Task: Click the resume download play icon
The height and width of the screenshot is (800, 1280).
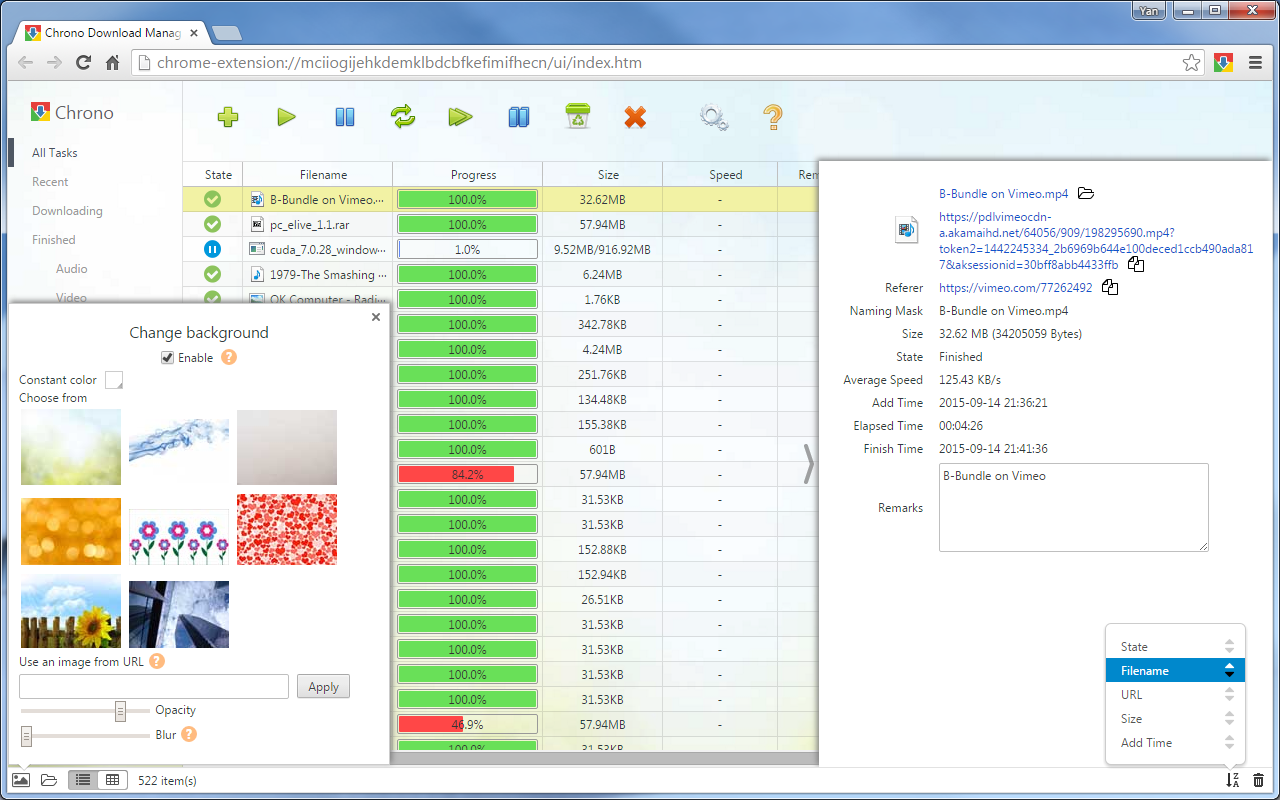Action: 286,117
